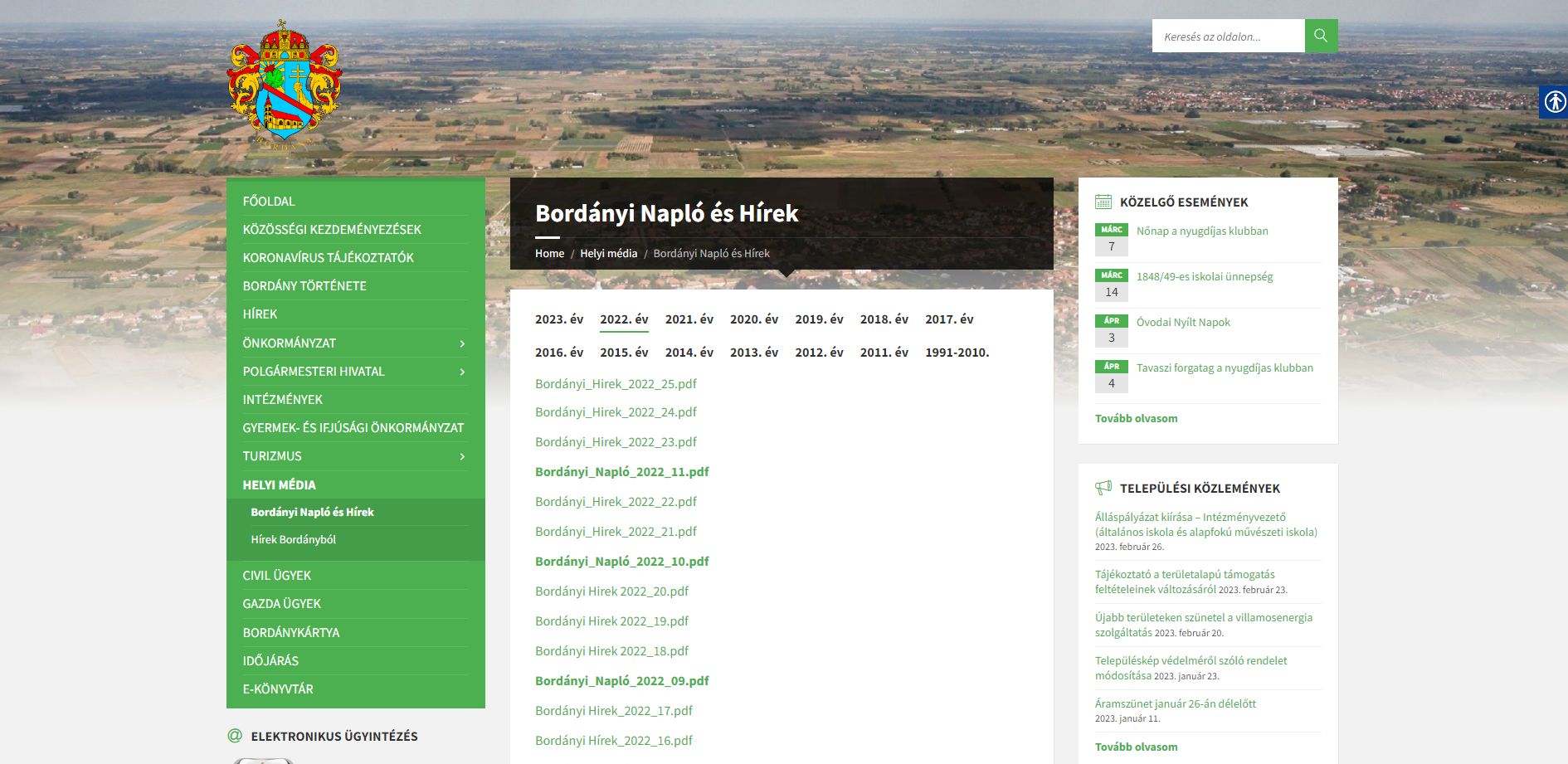The height and width of the screenshot is (764, 1568).
Task: Open the Álláspályázat kiírása announcement
Action: tap(1206, 524)
